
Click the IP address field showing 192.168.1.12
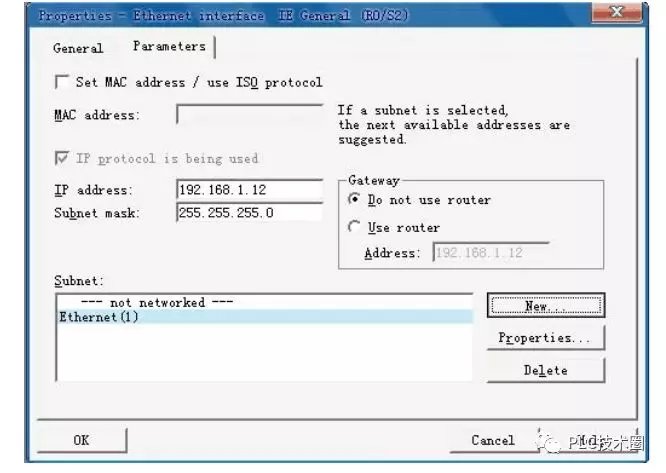pos(249,190)
